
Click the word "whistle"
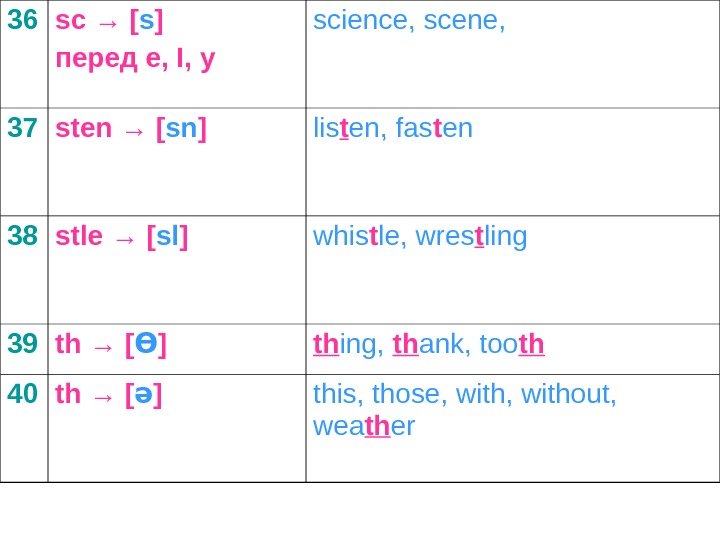(x=355, y=236)
